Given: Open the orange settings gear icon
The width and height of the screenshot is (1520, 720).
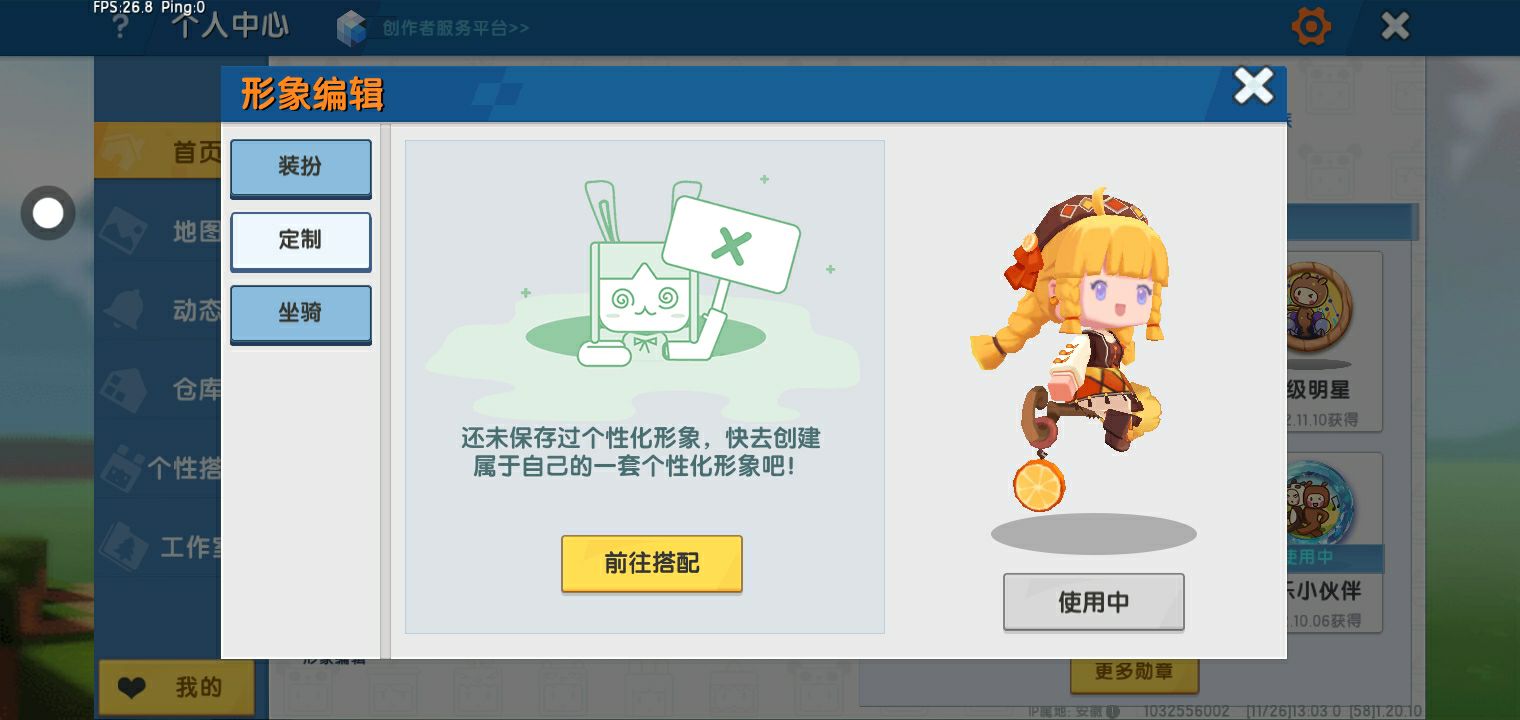Looking at the screenshot, I should click(1311, 26).
